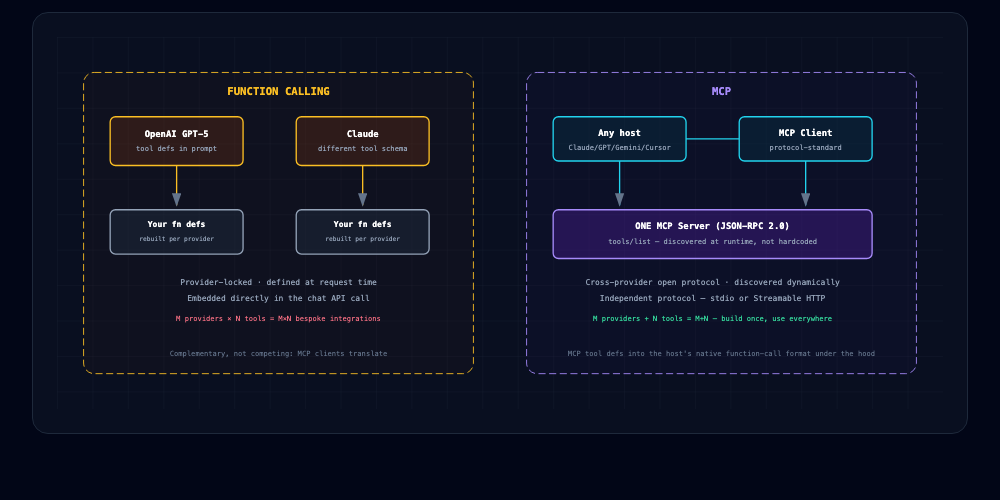
Task: Click 'protocol-standard' subtitle
Action: (x=805, y=147)
